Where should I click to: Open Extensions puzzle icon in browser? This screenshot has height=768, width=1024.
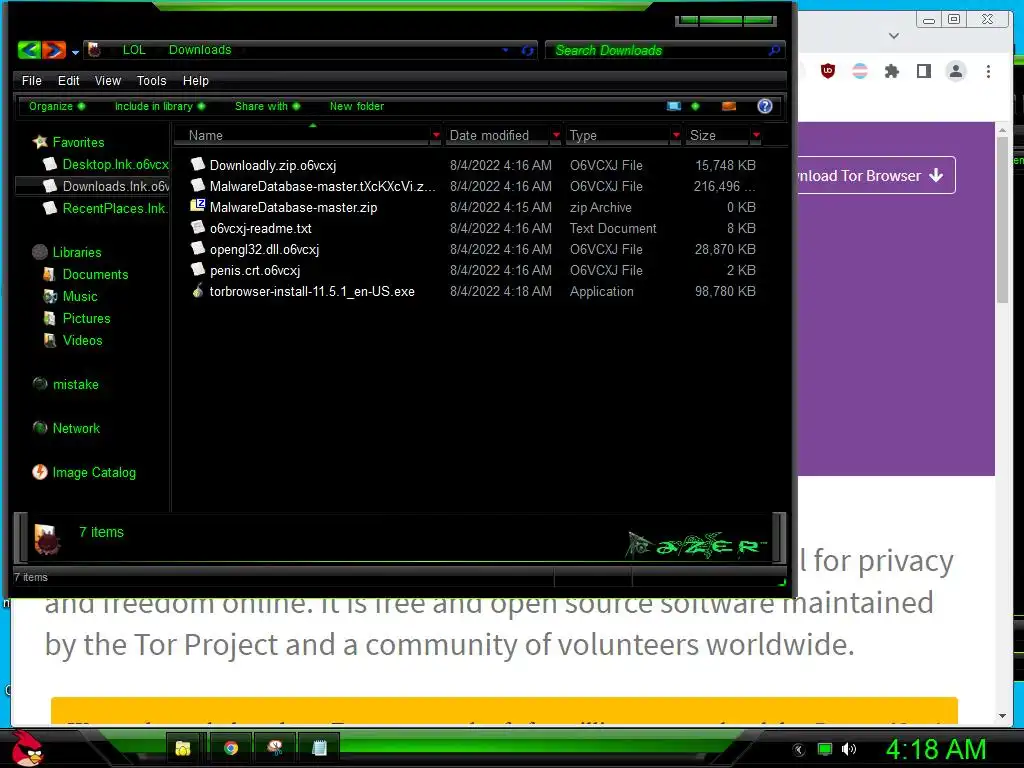click(891, 71)
